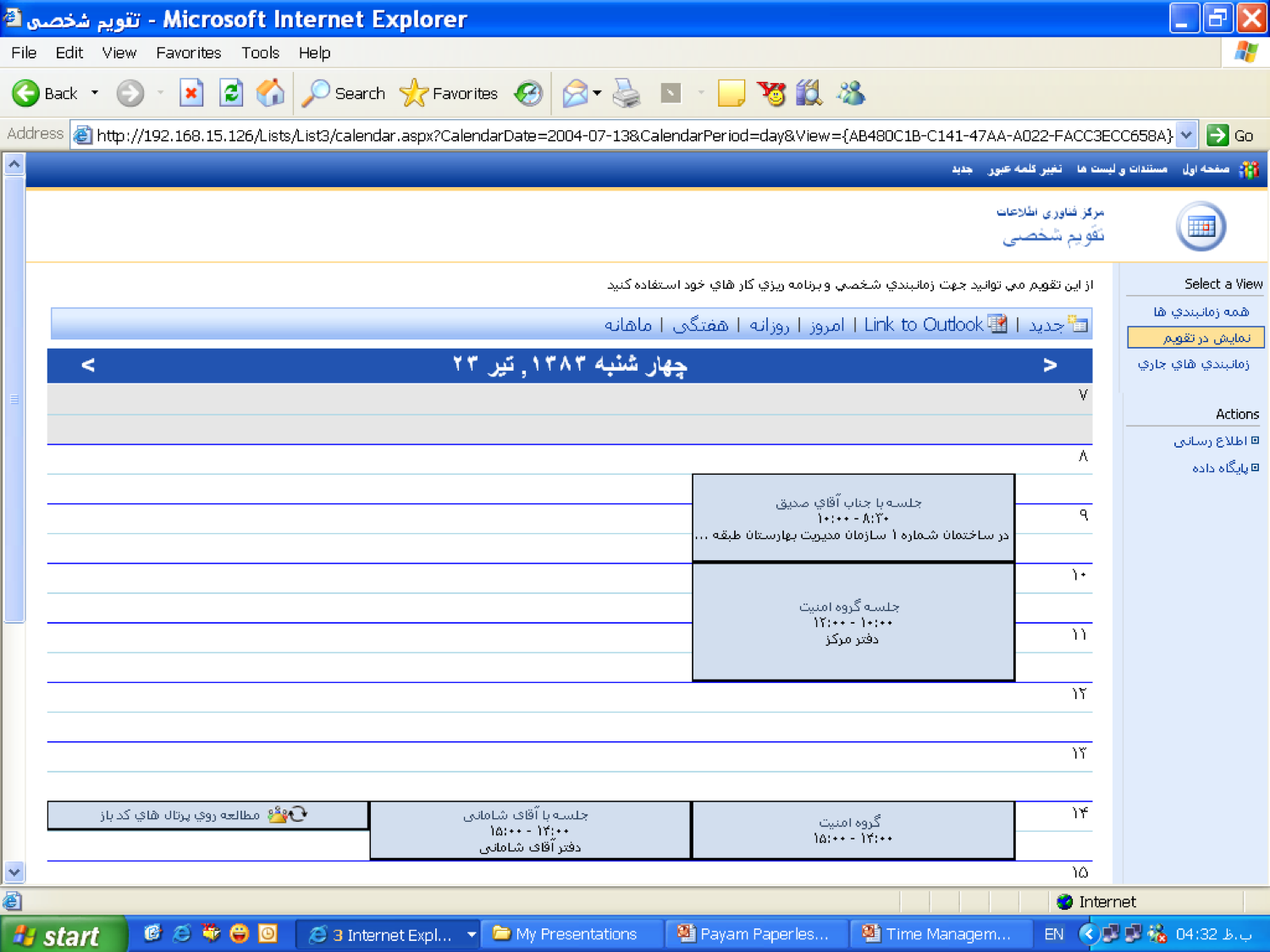This screenshot has width=1270, height=952.
Task: Click Show Desktop Quick Launch icon
Action: point(152,933)
